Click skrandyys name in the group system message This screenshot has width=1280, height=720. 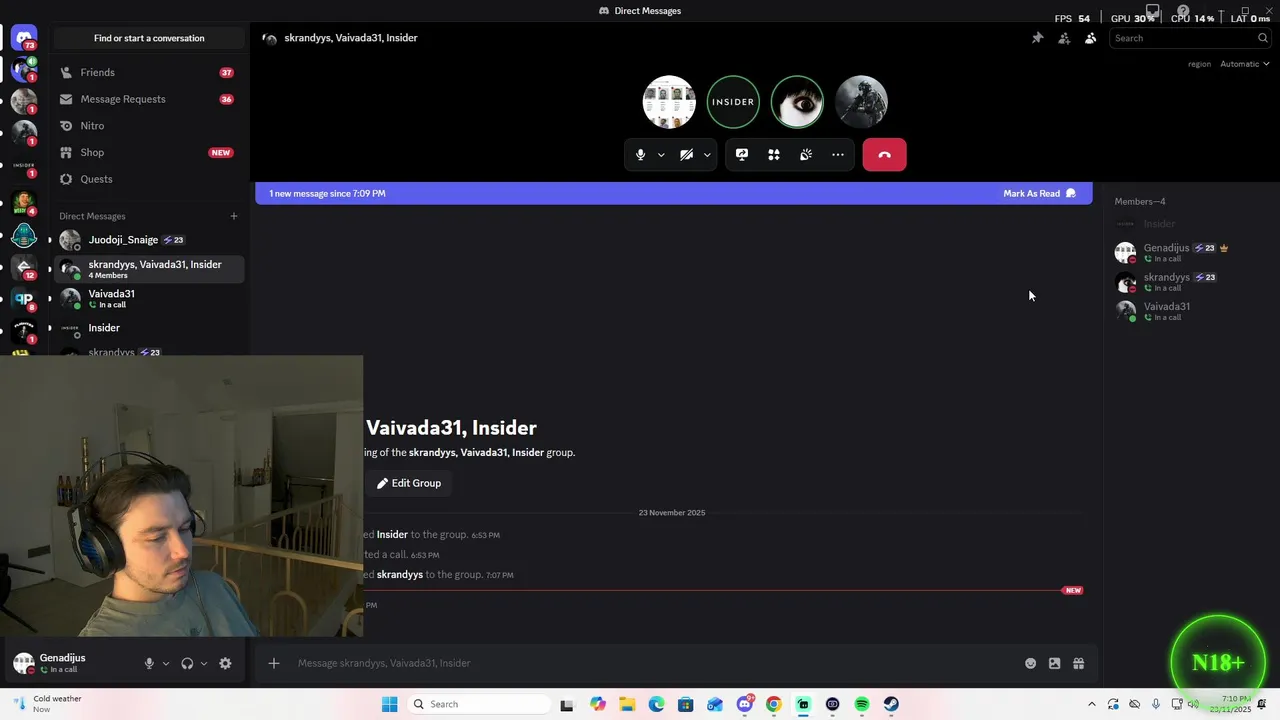coord(400,575)
